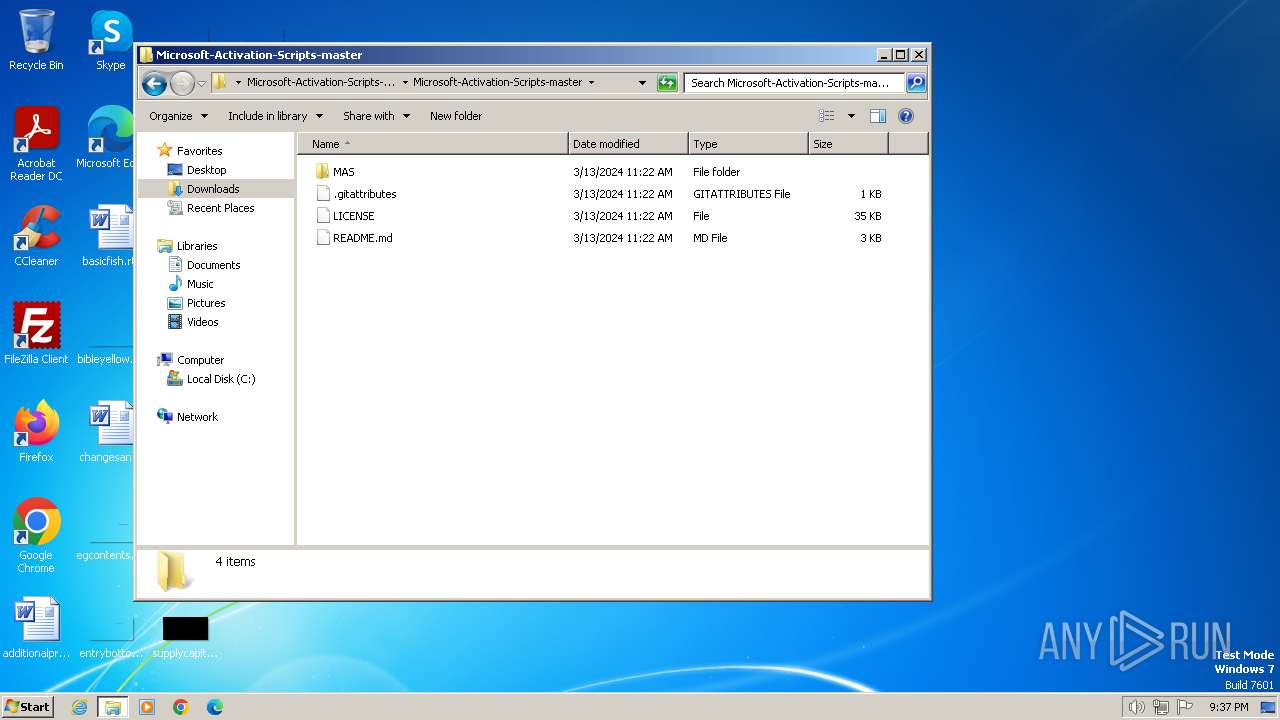
Task: Open Downloads in navigation pane
Action: tap(213, 189)
